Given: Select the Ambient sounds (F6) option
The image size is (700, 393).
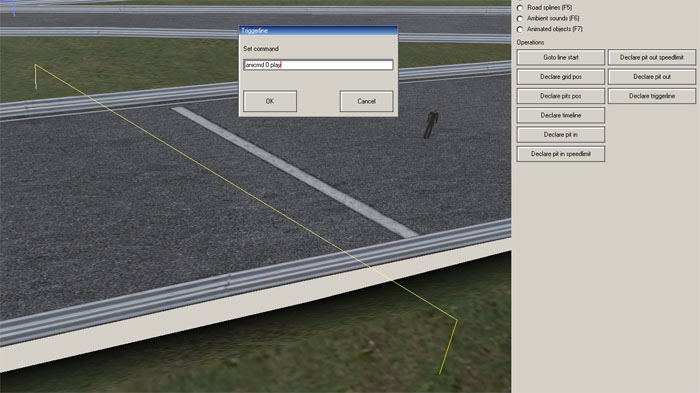Looking at the screenshot, I should (520, 19).
